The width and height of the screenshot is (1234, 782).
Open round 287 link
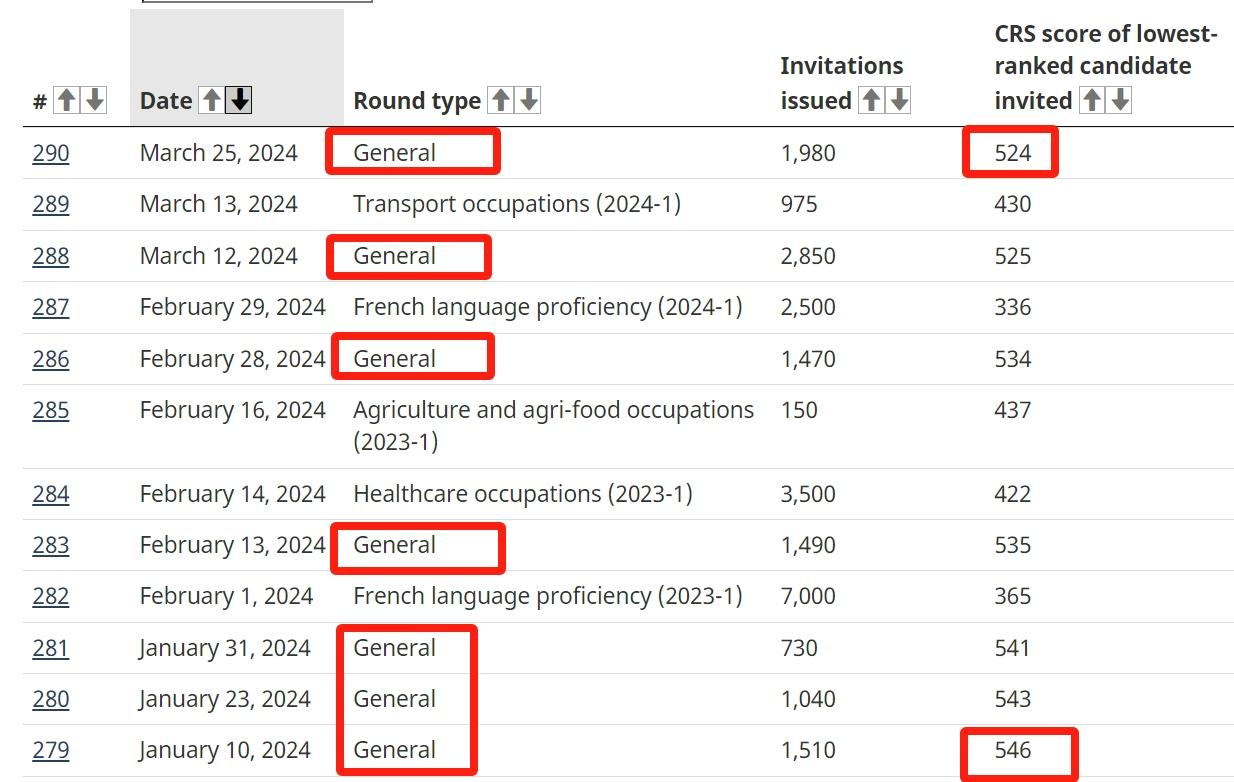(x=51, y=307)
